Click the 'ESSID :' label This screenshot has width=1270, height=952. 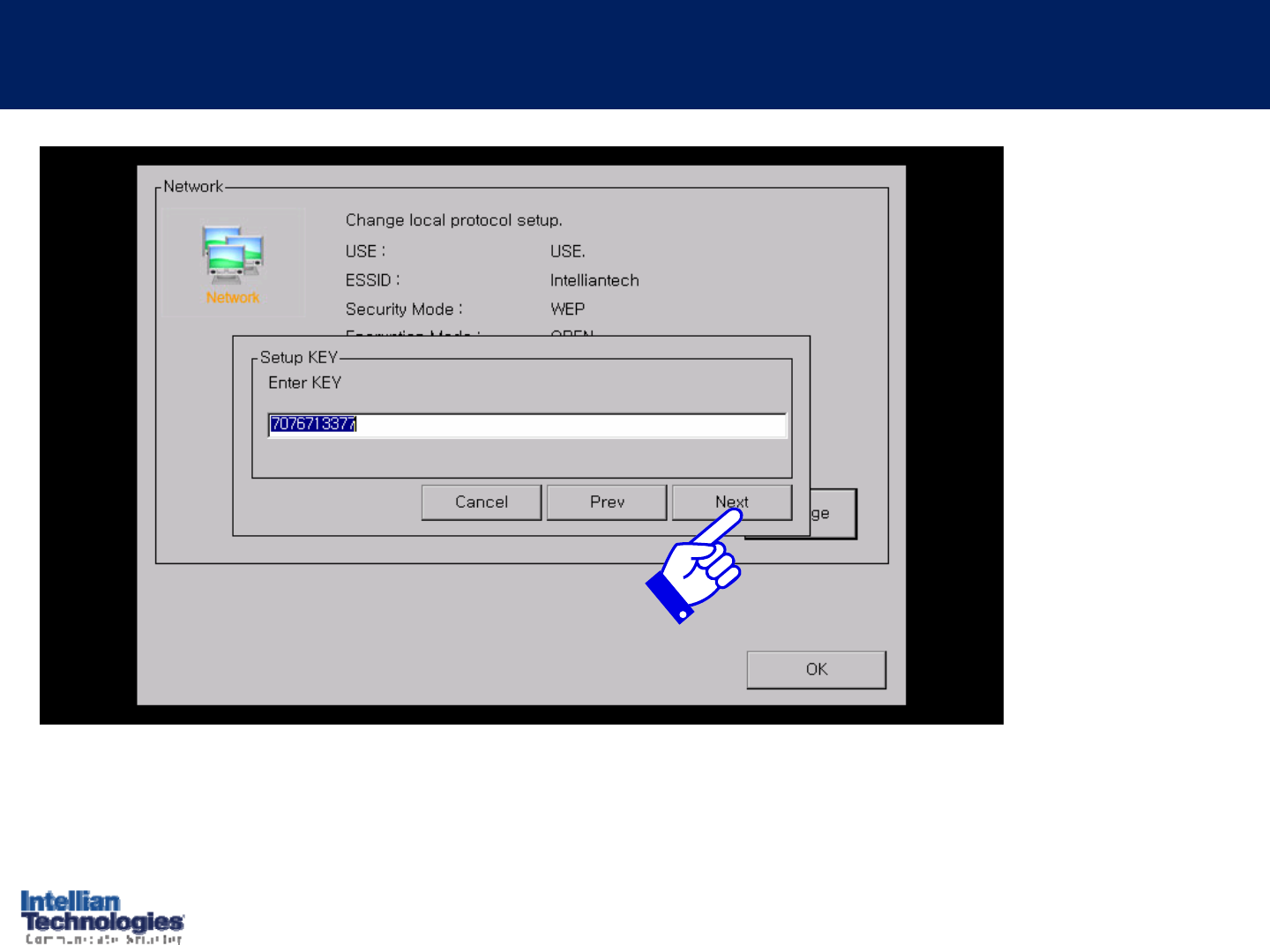click(x=372, y=280)
